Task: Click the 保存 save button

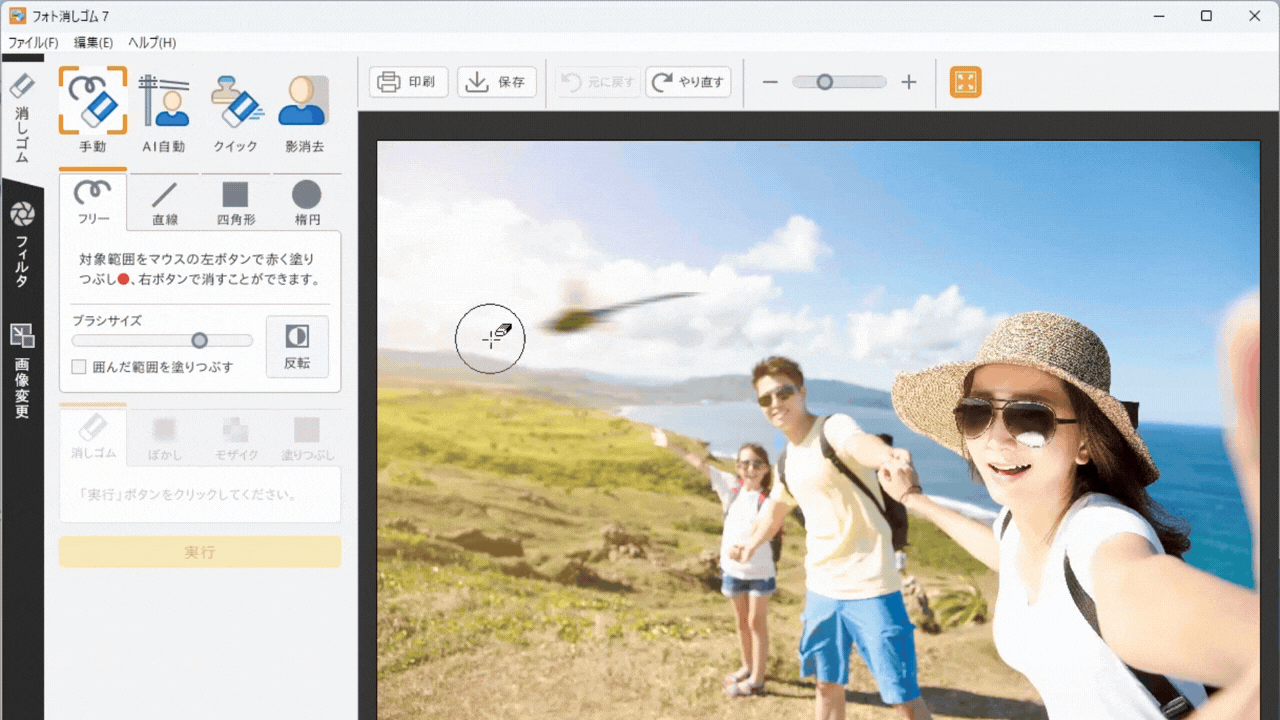Action: tap(497, 82)
